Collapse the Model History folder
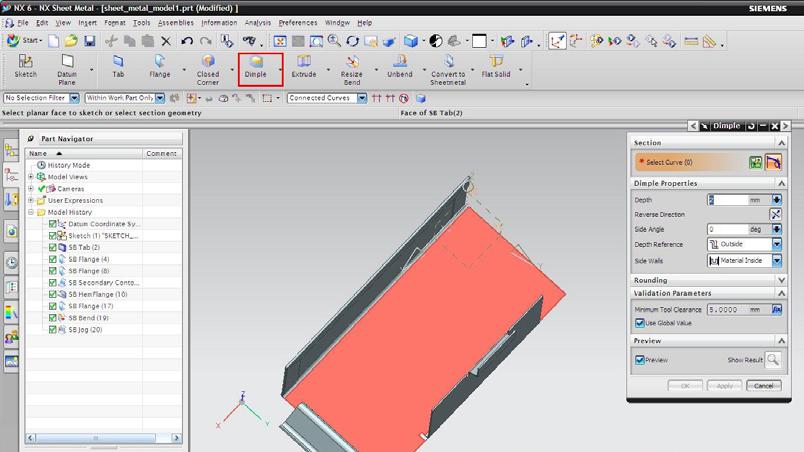Image resolution: width=804 pixels, height=452 pixels. [31, 212]
